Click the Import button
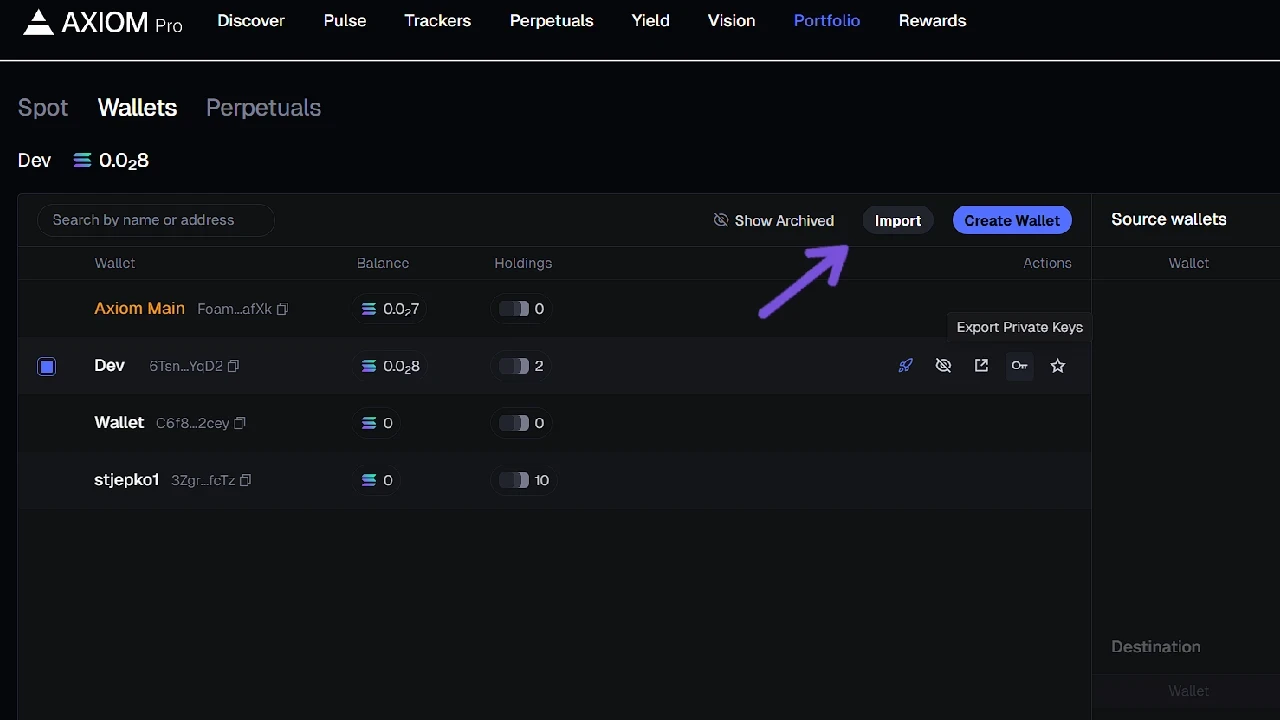This screenshot has width=1280, height=720. click(x=897, y=220)
